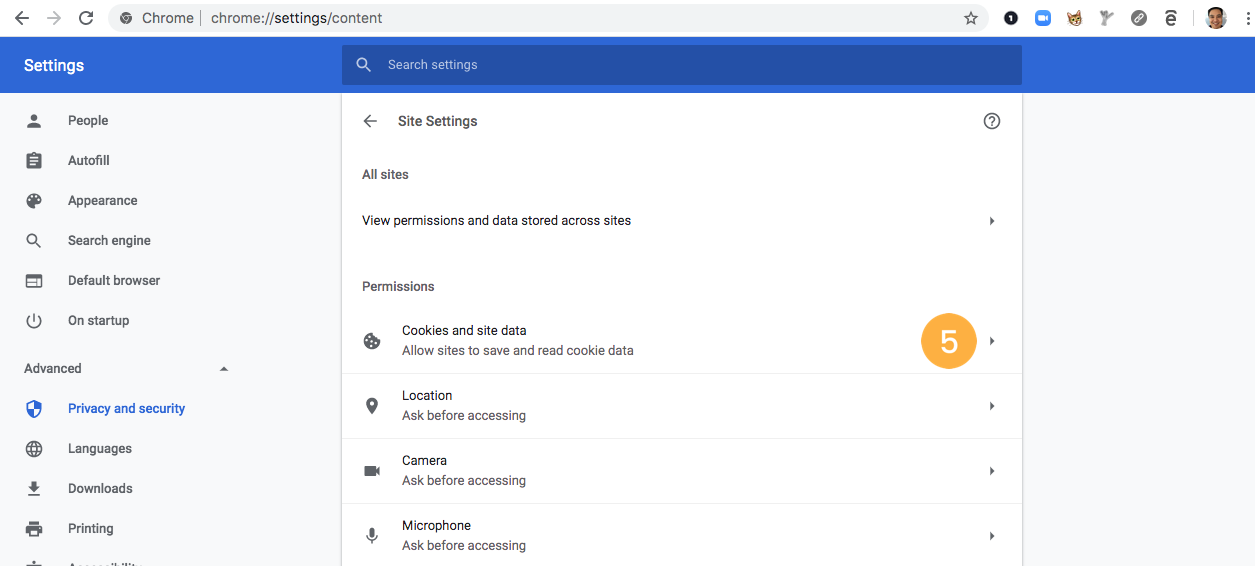
Task: Click the Camera video icon
Action: (x=372, y=471)
